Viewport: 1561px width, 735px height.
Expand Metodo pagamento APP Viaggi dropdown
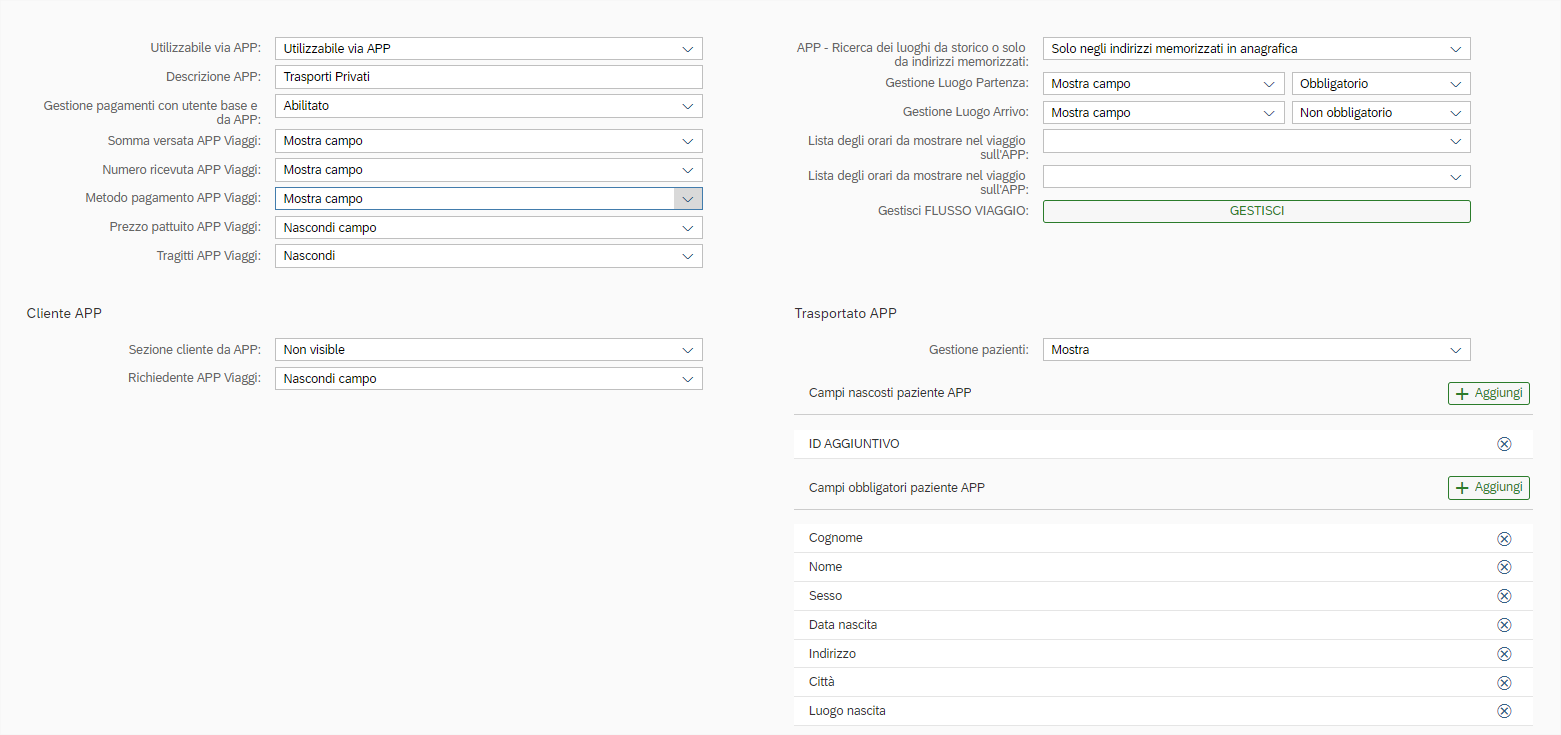(687, 199)
